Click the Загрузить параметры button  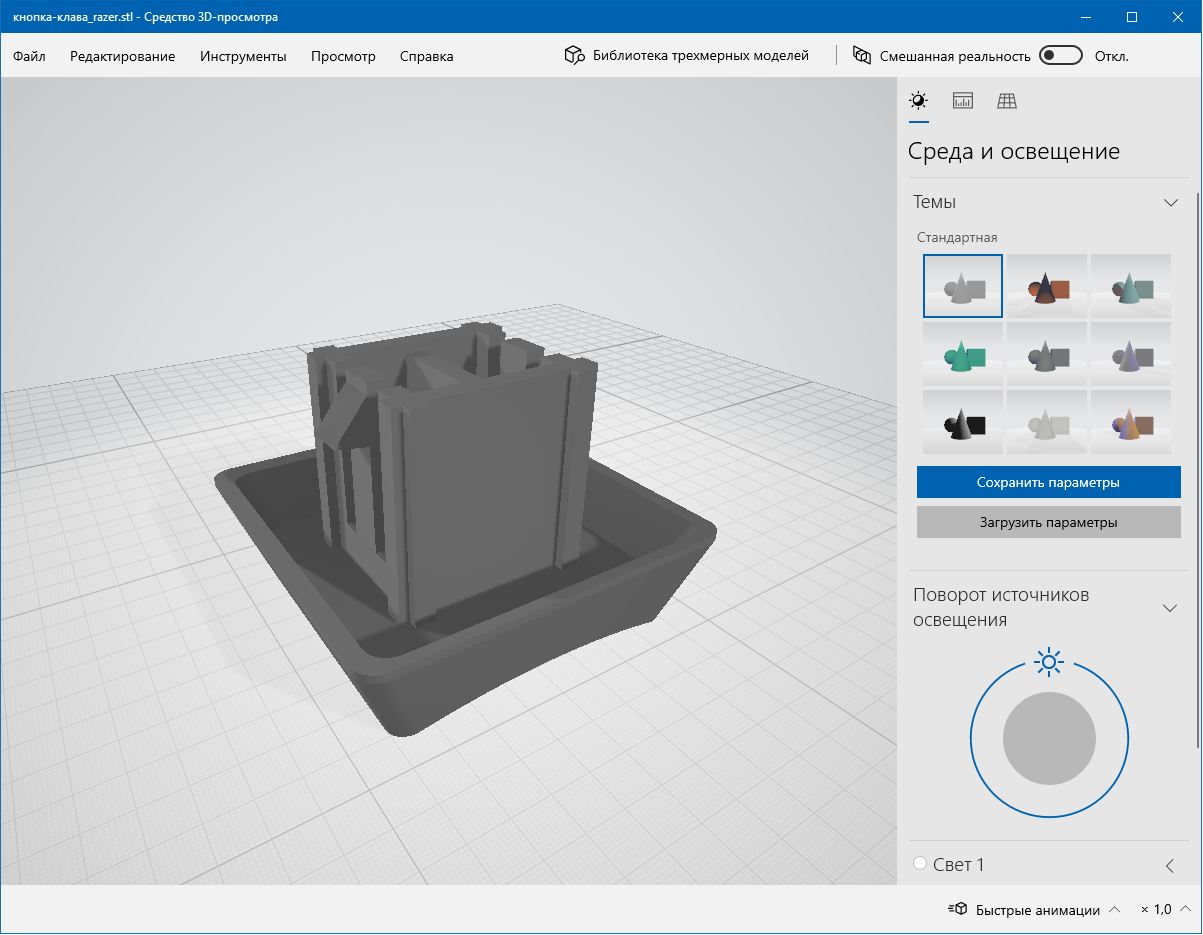[1048, 522]
